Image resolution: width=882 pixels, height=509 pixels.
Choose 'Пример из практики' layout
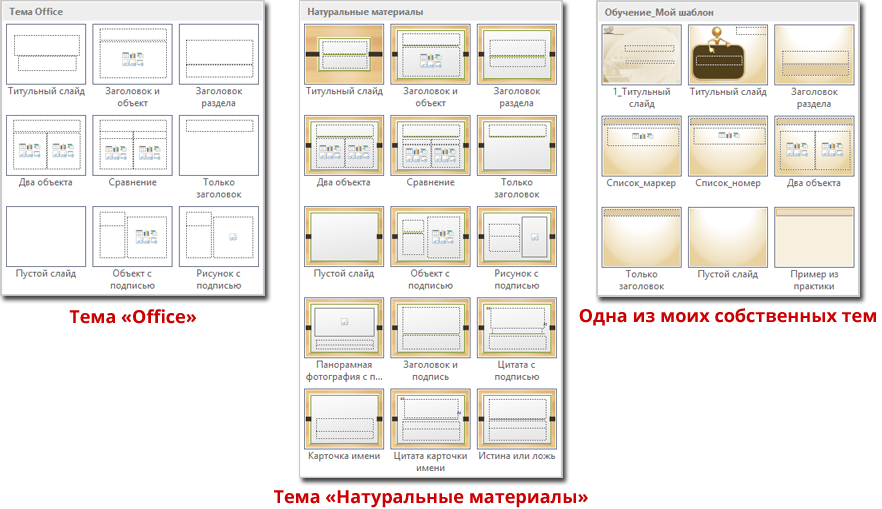[814, 237]
